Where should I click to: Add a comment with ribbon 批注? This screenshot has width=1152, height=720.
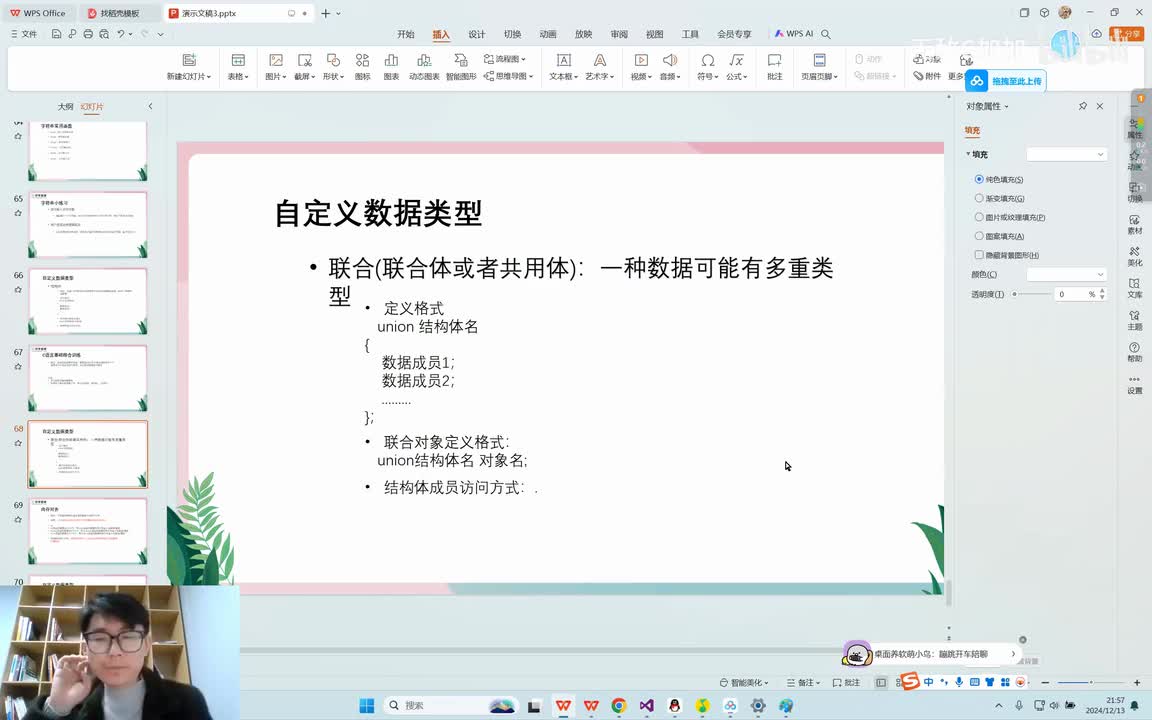(774, 67)
